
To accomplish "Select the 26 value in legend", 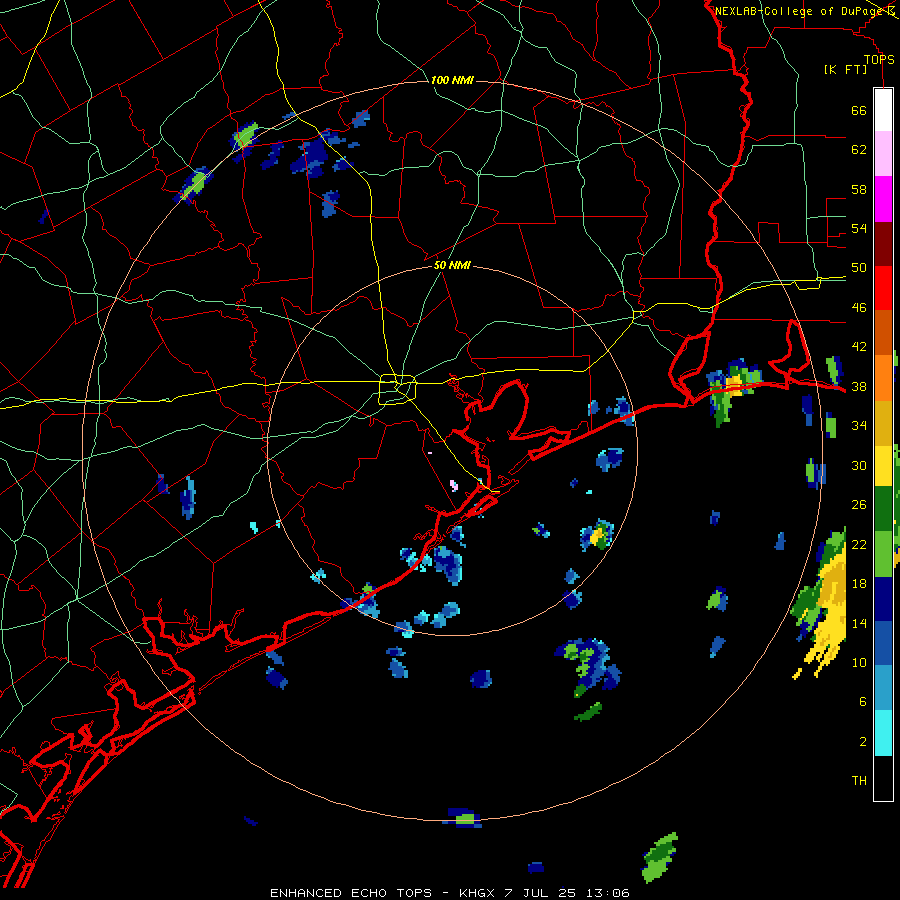I will coord(859,505).
